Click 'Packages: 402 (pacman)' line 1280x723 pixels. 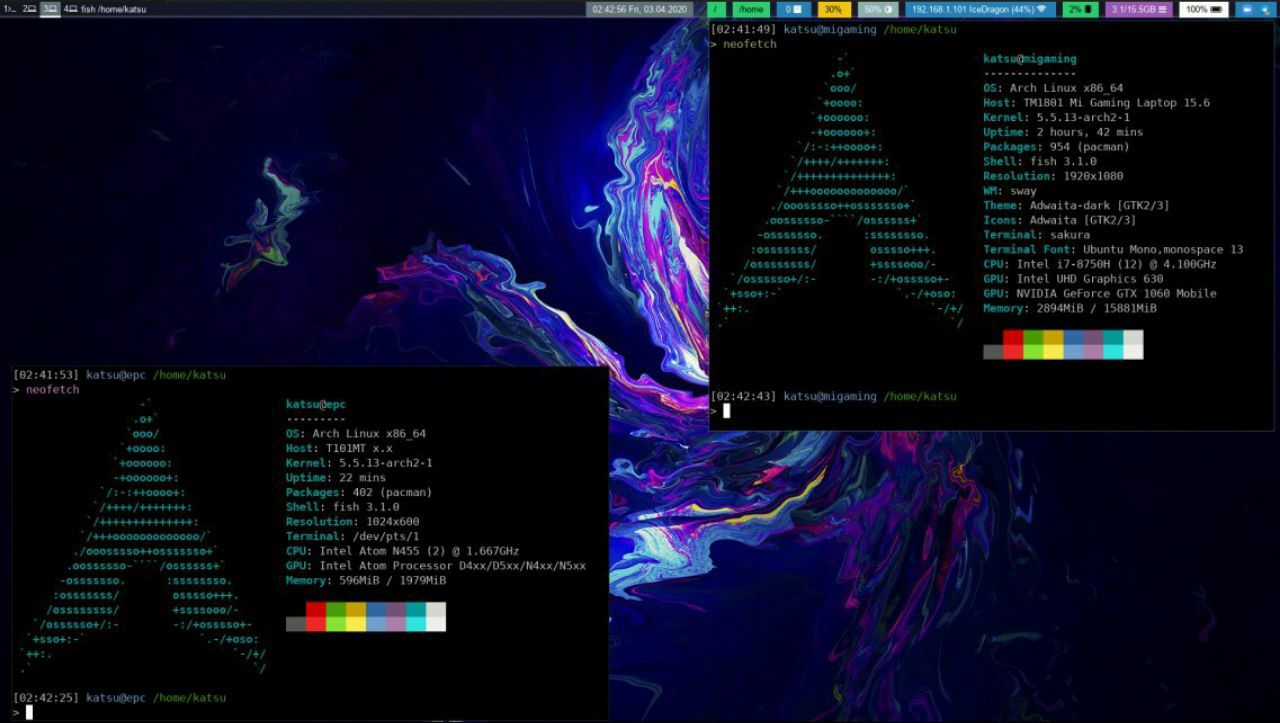(x=359, y=493)
